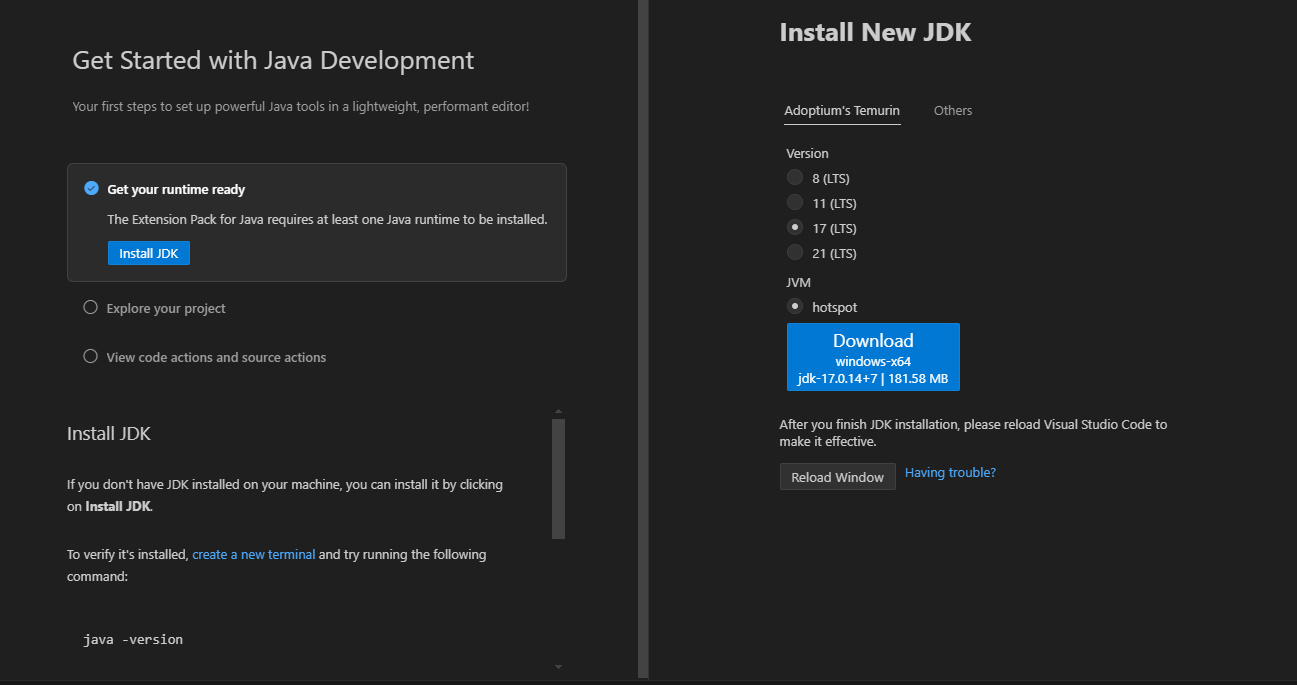This screenshot has width=1297, height=685.
Task: Follow the 'create a new terminal' link
Action: (x=254, y=554)
